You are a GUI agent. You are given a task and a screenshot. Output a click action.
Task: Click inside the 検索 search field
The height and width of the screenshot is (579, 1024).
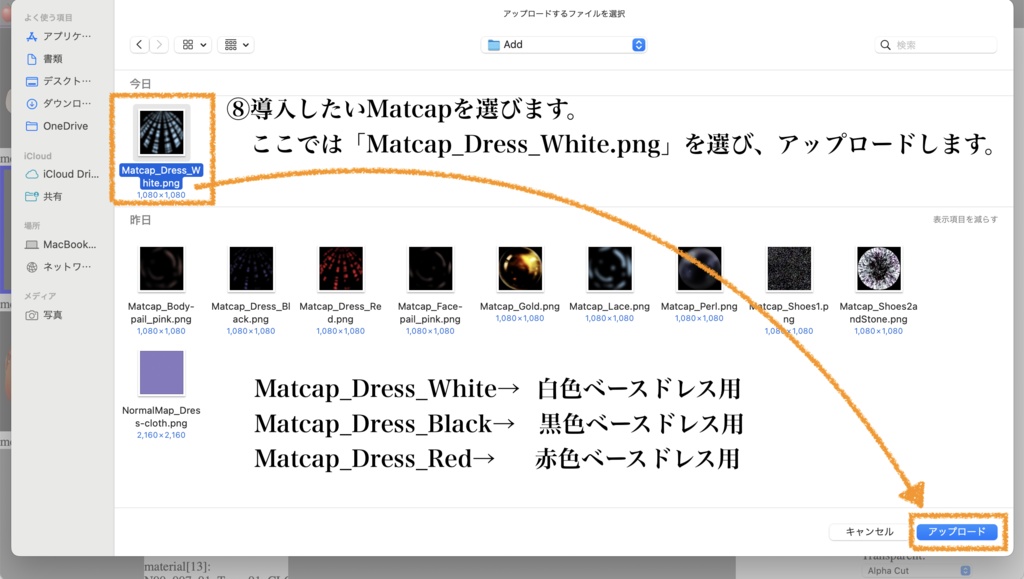coord(934,44)
